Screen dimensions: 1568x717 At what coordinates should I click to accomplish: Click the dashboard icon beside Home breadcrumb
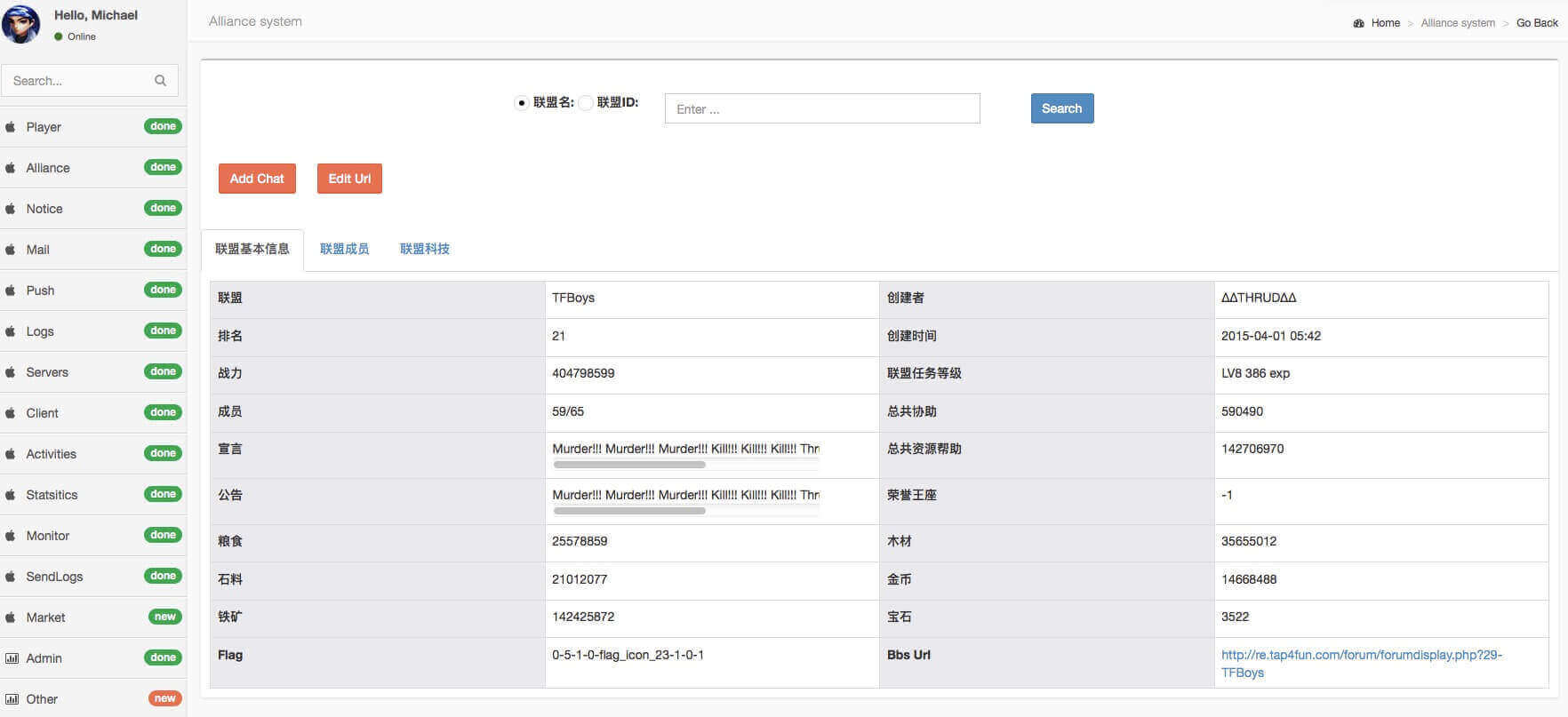[1358, 23]
